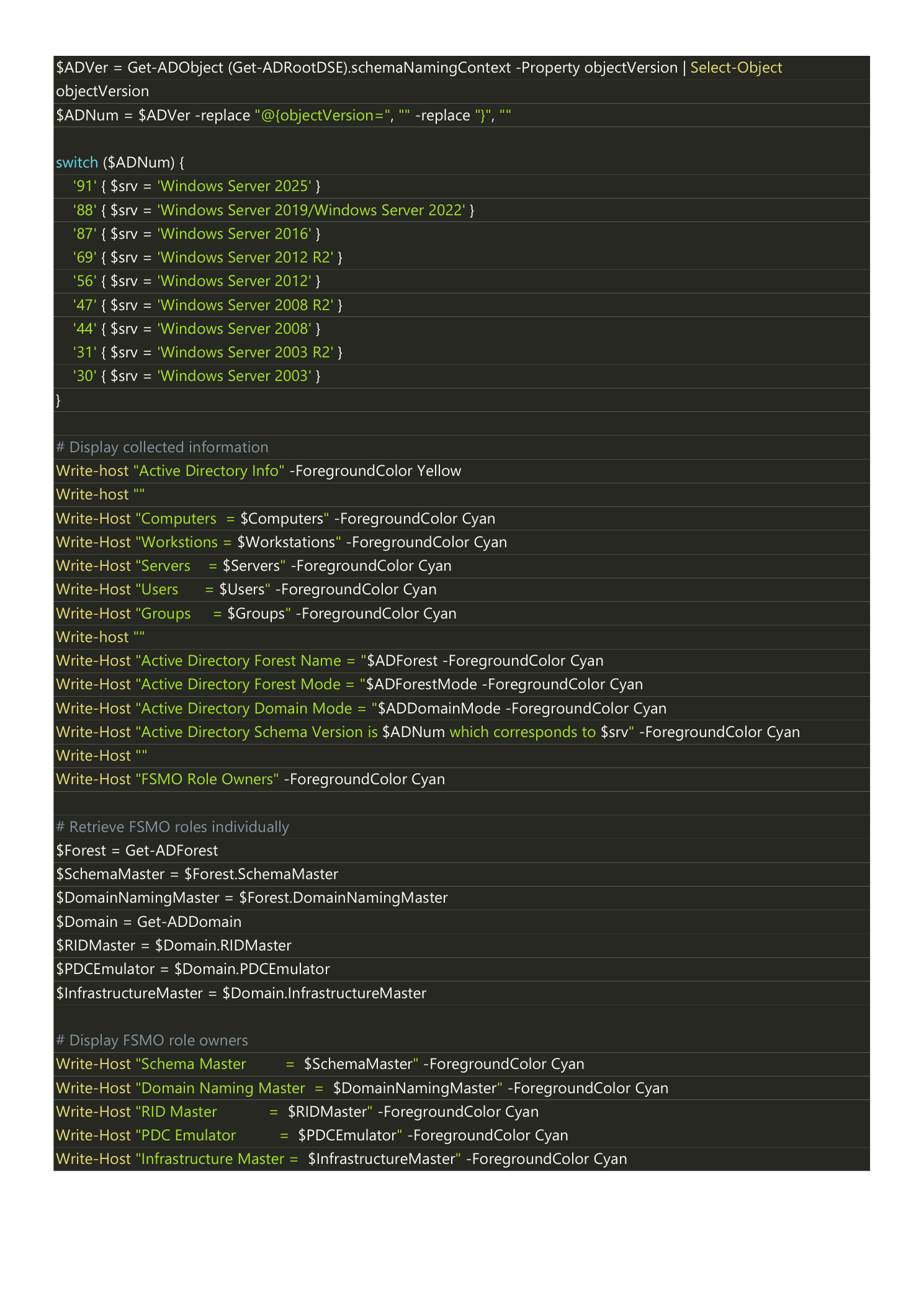Image resolution: width=924 pixels, height=1306 pixels.
Task: Click the 'Computers = $Computers' line
Action: tap(276, 519)
